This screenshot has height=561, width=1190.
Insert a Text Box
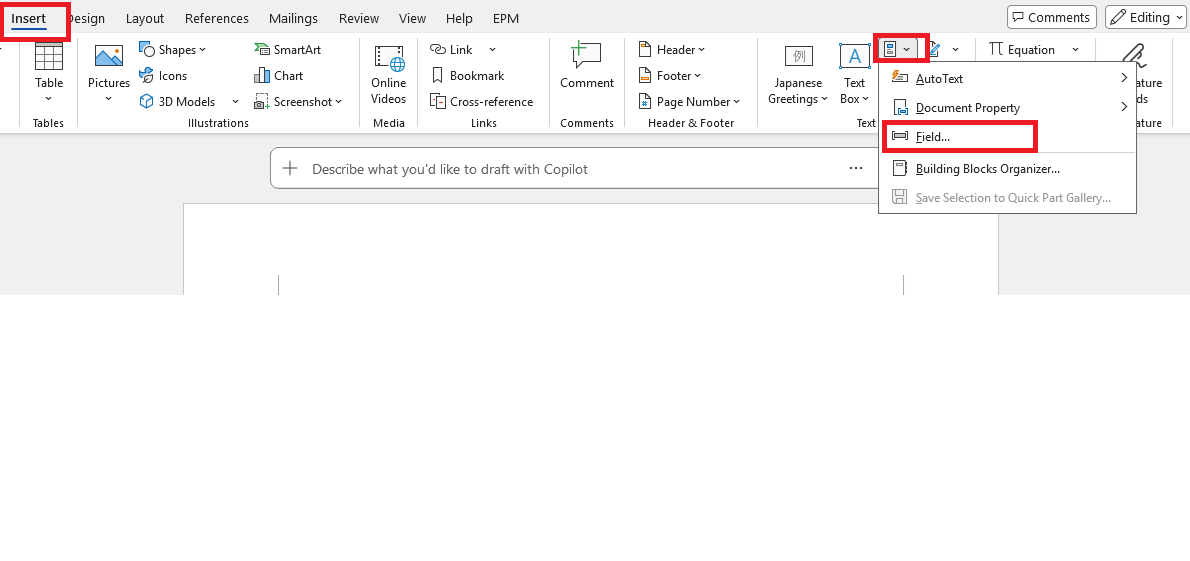[855, 74]
